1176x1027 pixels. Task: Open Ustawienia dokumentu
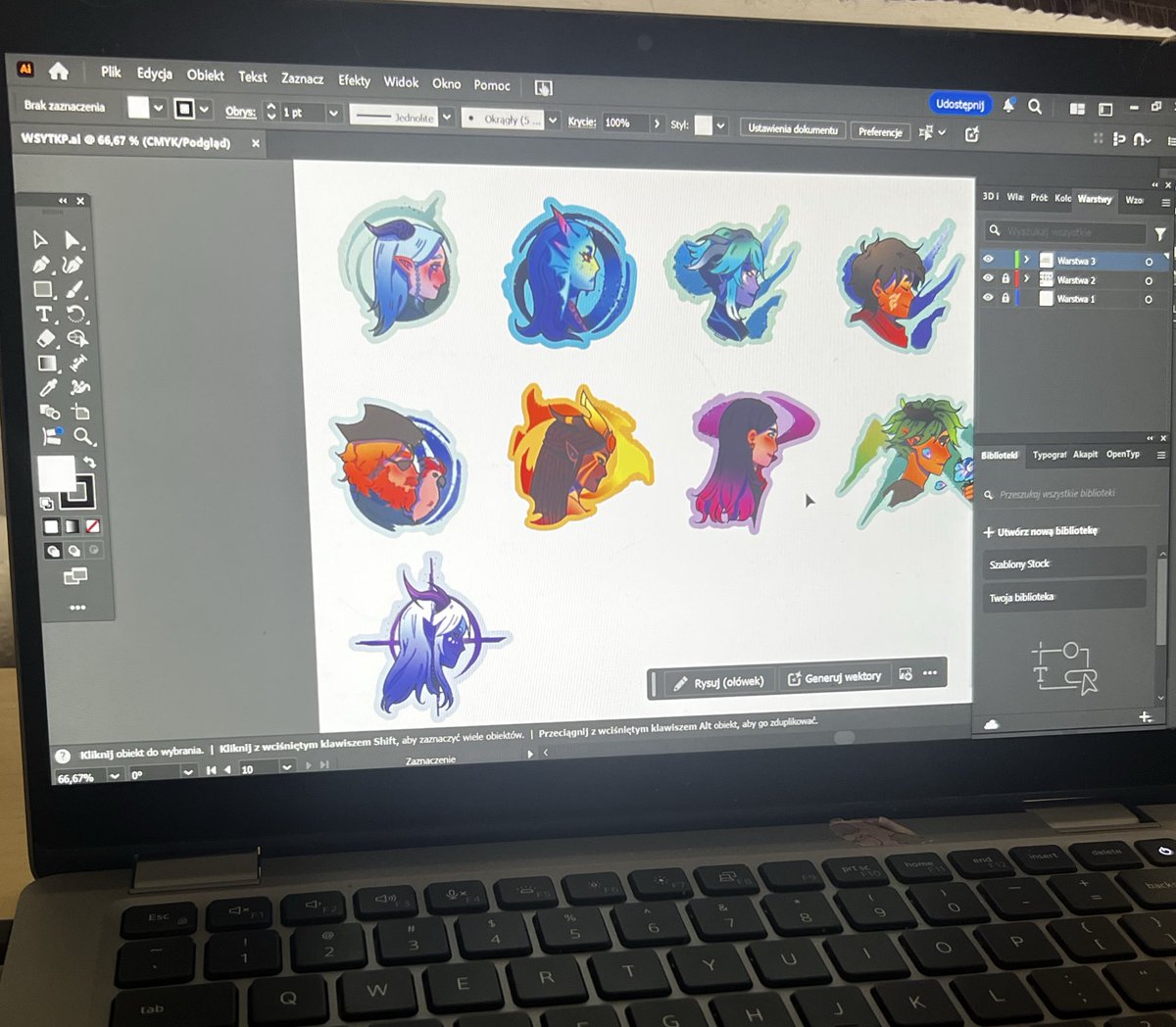793,129
